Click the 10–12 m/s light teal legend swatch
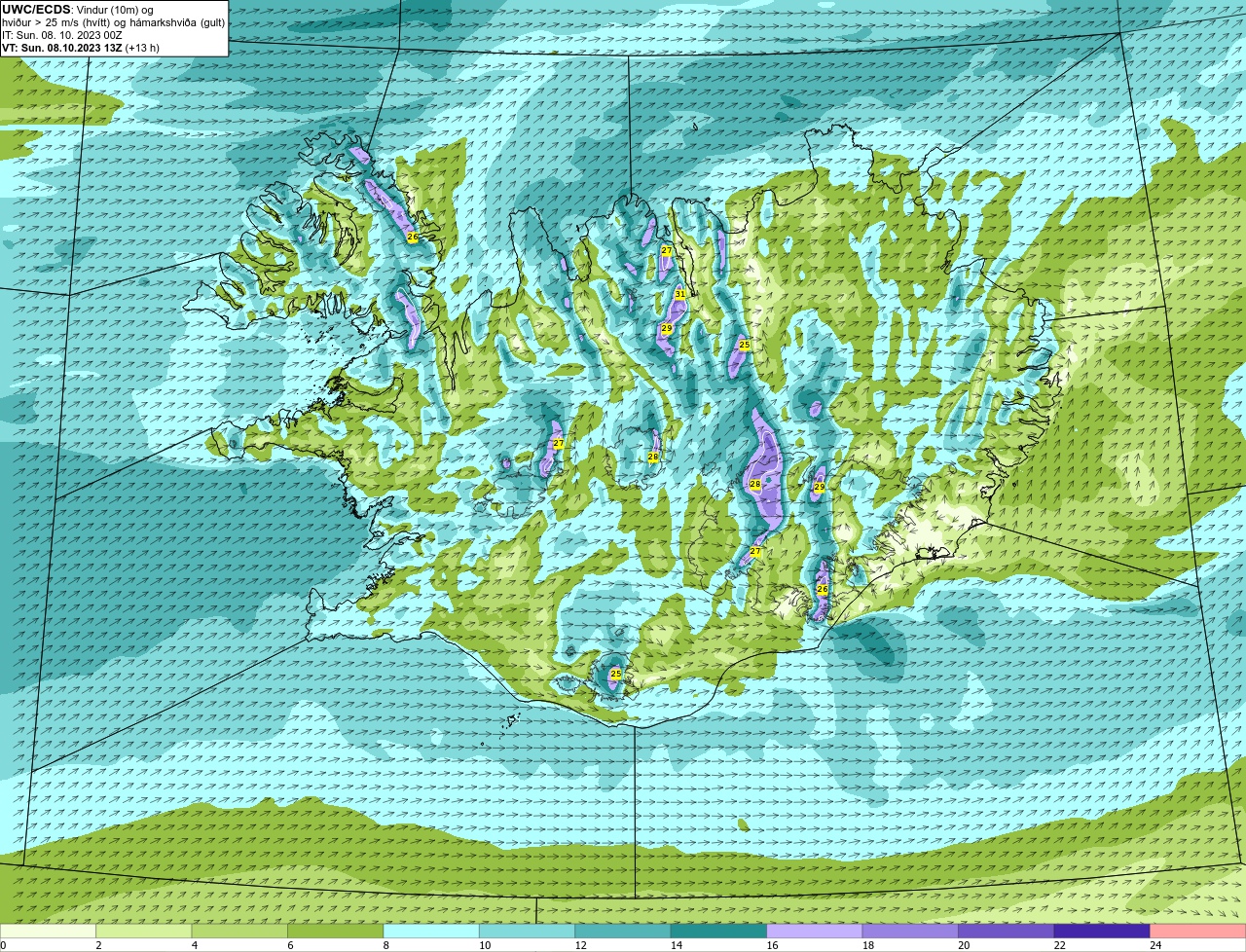The height and width of the screenshot is (952, 1246). point(528,931)
